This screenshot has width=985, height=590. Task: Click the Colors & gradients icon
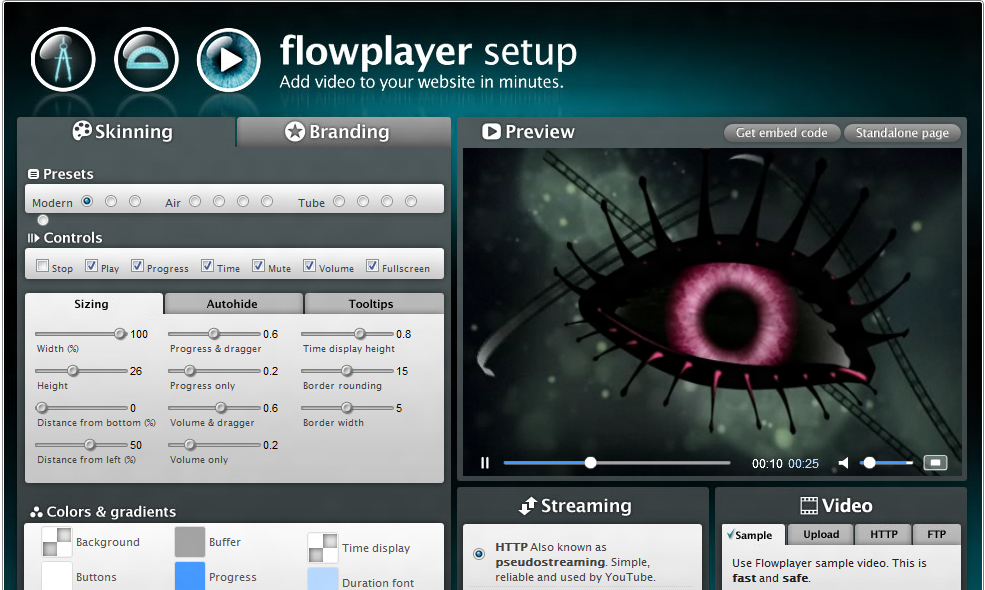pyautogui.click(x=36, y=512)
